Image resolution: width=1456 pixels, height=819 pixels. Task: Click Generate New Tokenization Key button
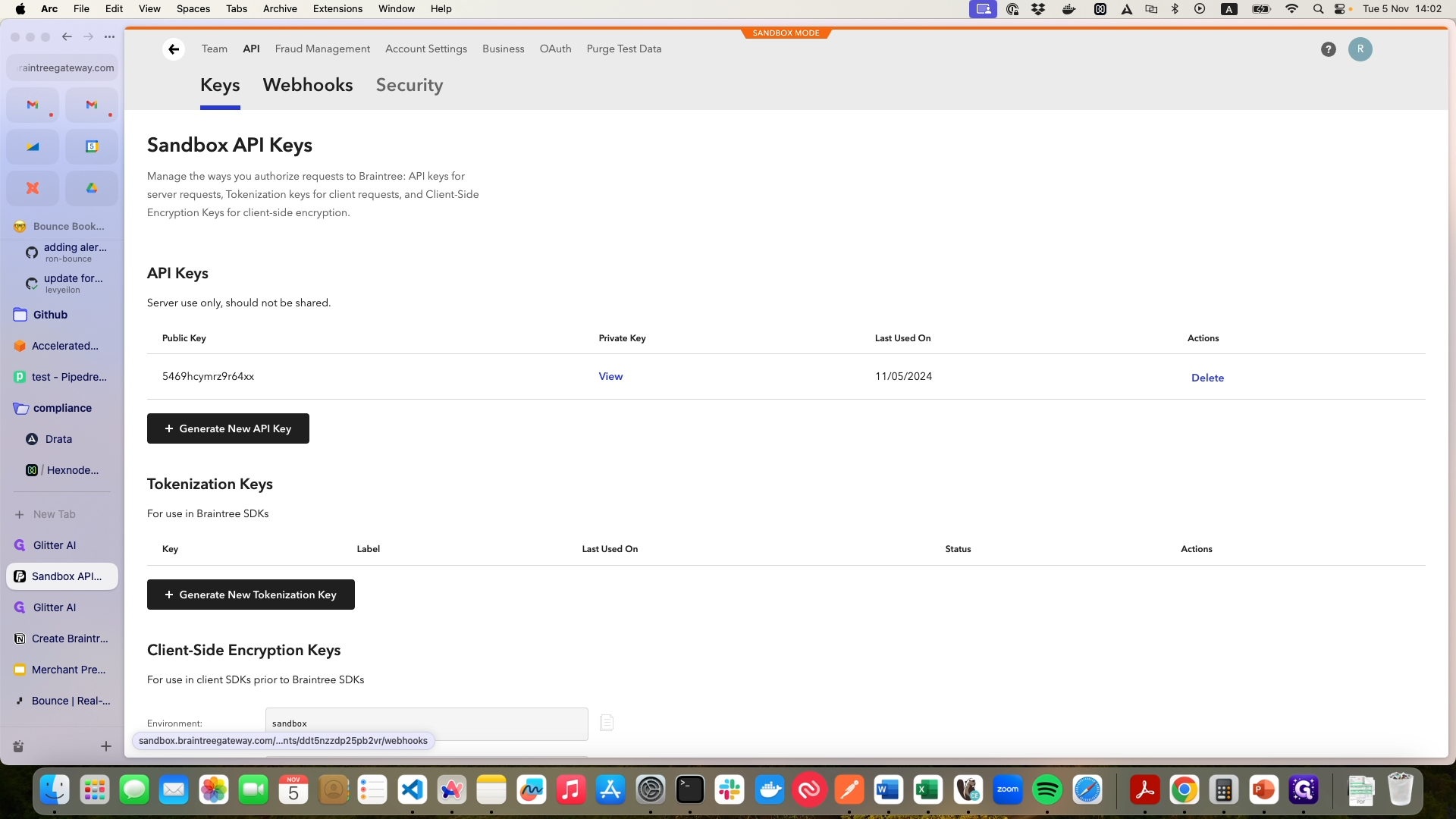coord(251,595)
